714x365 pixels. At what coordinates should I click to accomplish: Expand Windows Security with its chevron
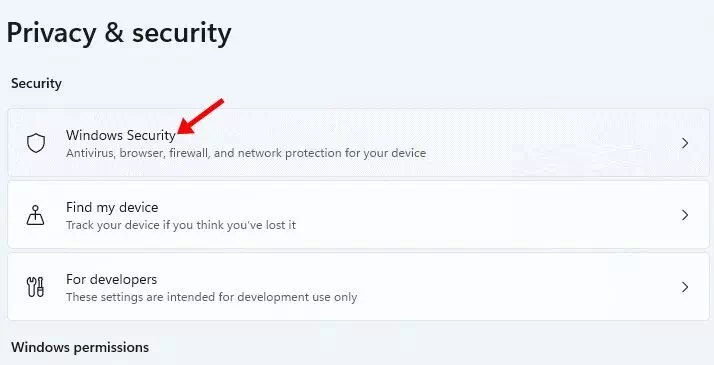[685, 143]
